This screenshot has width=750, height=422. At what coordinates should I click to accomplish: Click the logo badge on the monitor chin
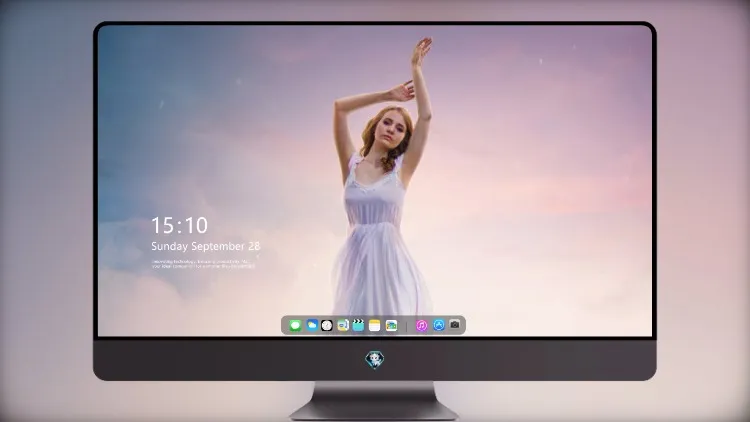click(x=375, y=360)
